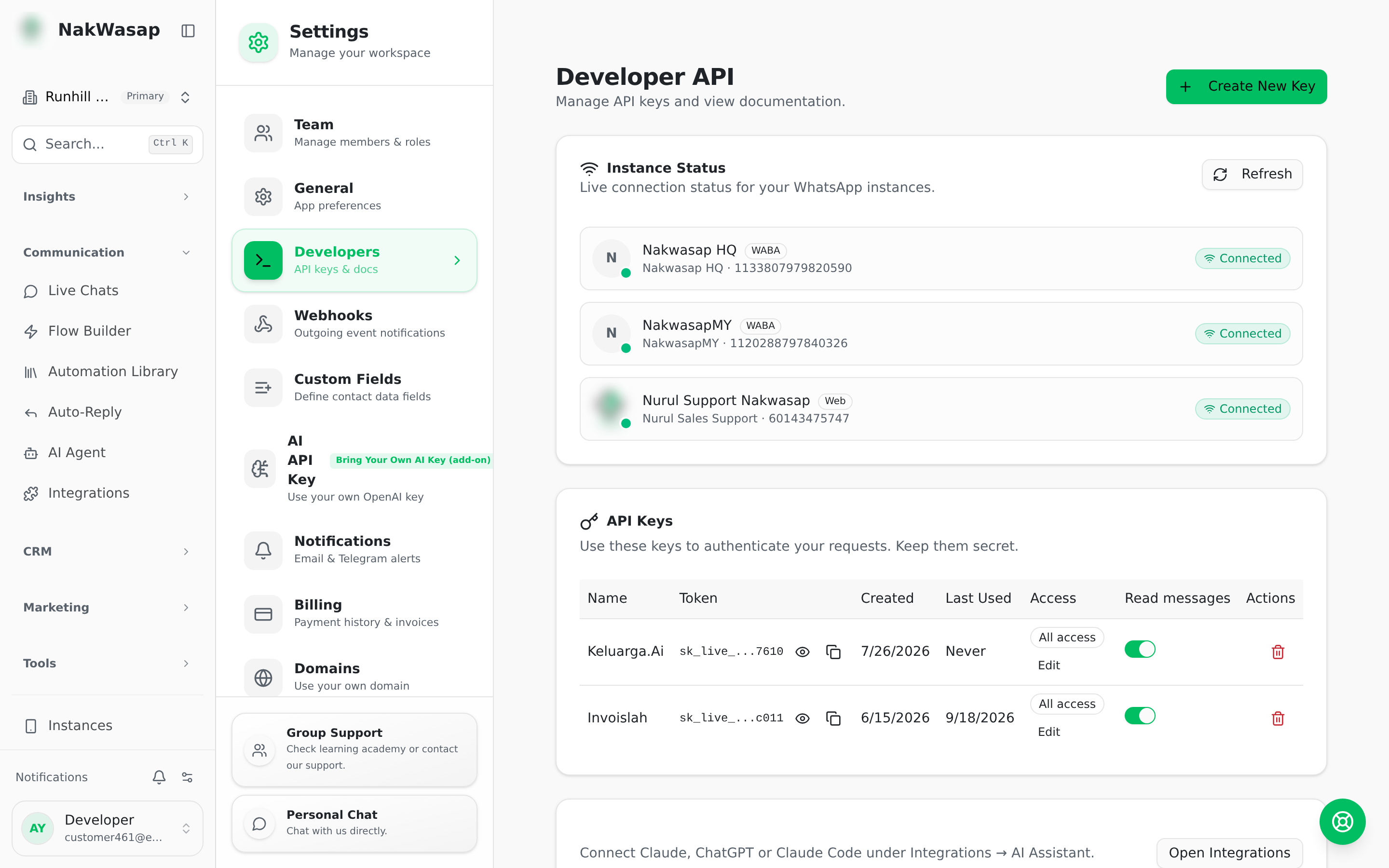Screen dimensions: 1389x868
Task: Copy the Keluarga.Ai token
Action: 833,651
